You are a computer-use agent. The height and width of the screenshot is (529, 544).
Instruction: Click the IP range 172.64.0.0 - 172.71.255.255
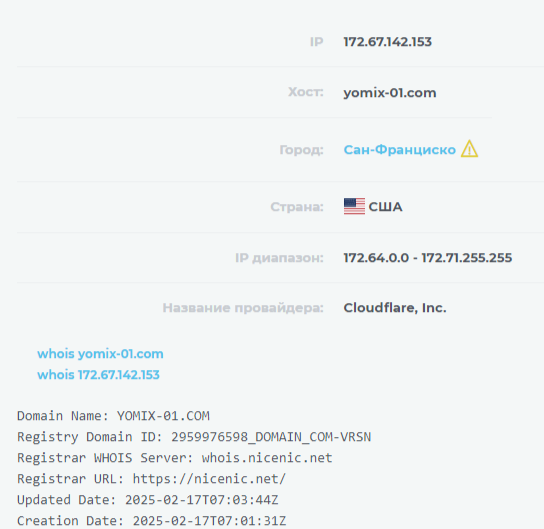428,258
